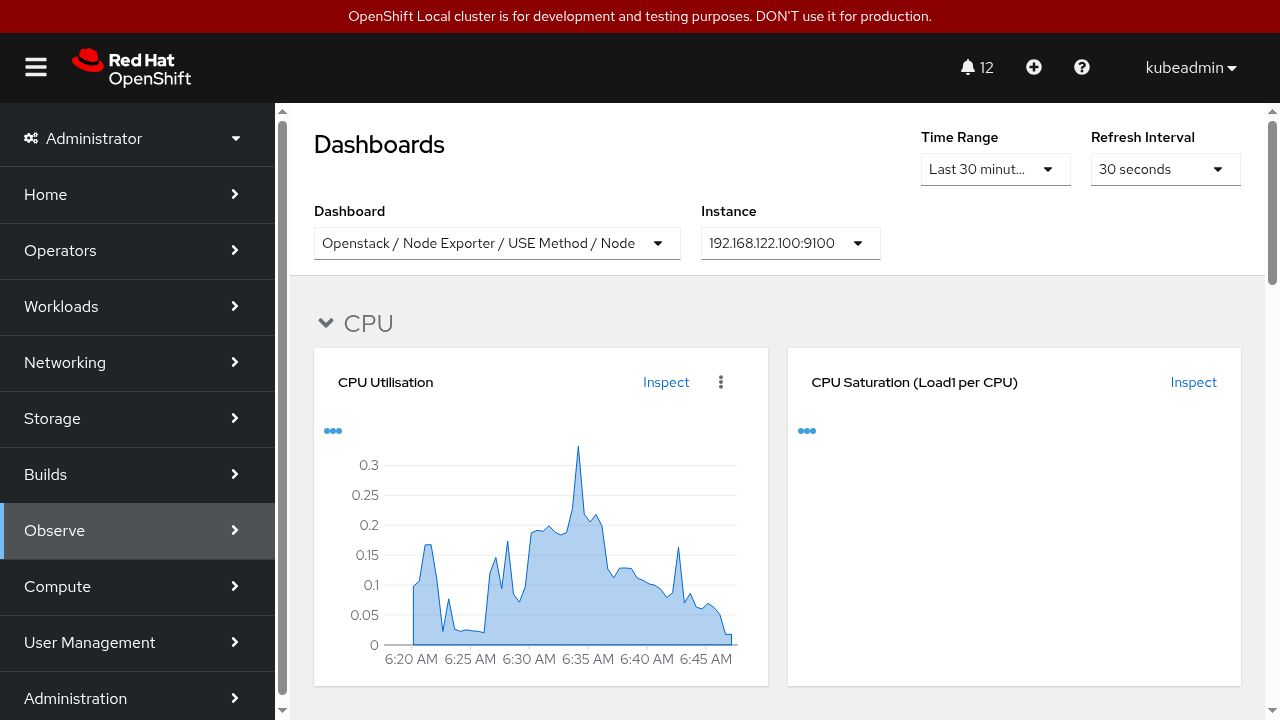Click Inspect on CPU Saturation panel
The height and width of the screenshot is (720, 1280).
point(1193,382)
